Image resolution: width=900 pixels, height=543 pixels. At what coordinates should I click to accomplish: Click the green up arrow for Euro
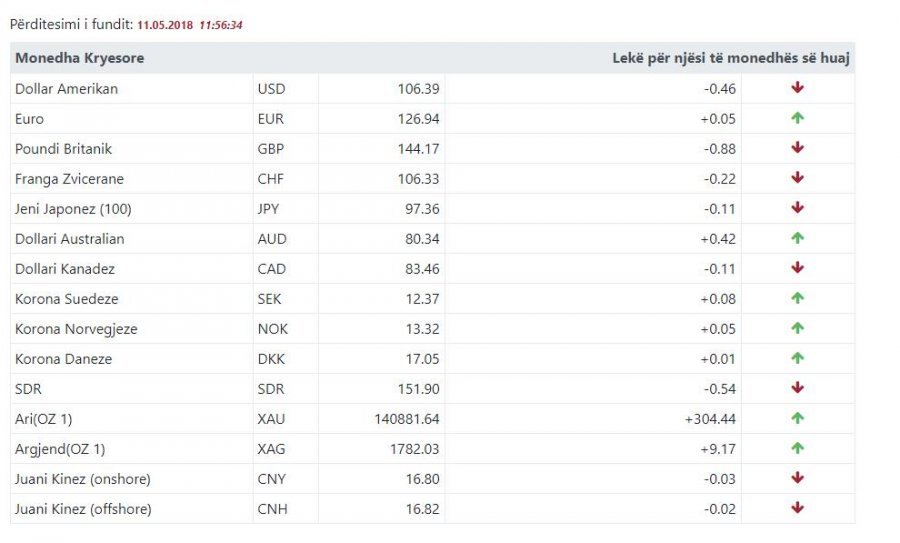click(797, 118)
